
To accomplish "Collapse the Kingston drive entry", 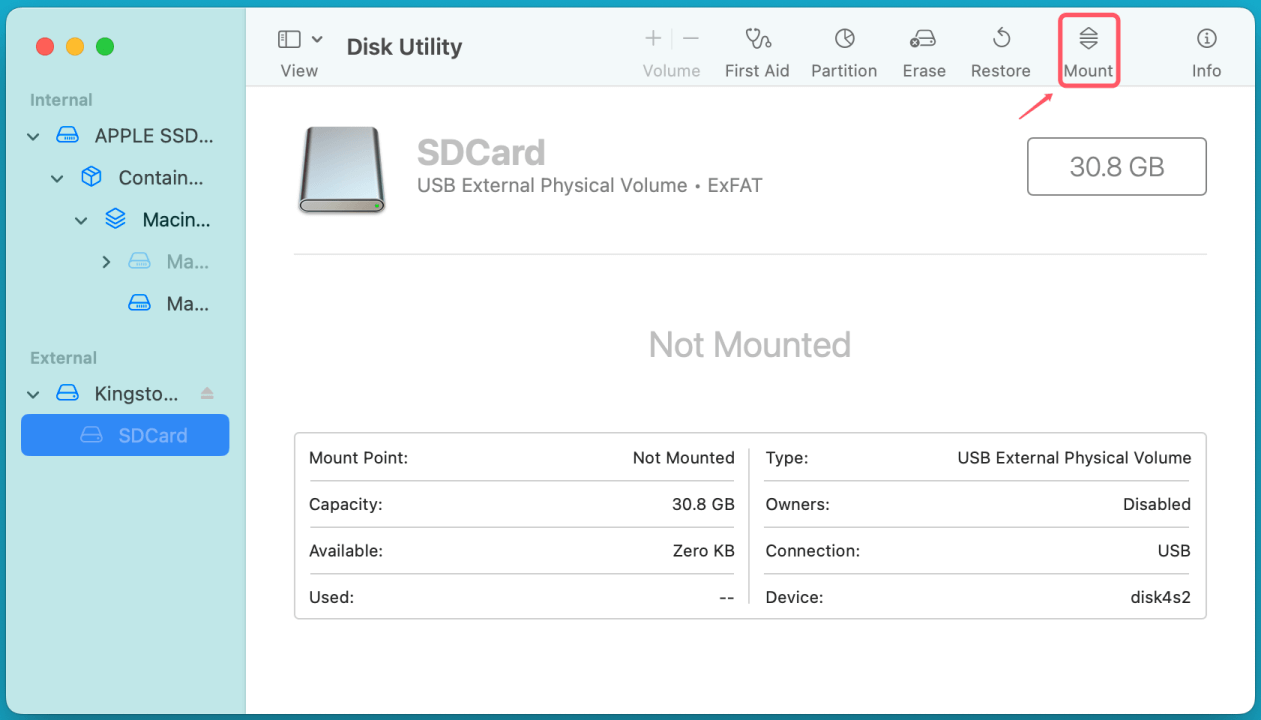I will point(33,393).
